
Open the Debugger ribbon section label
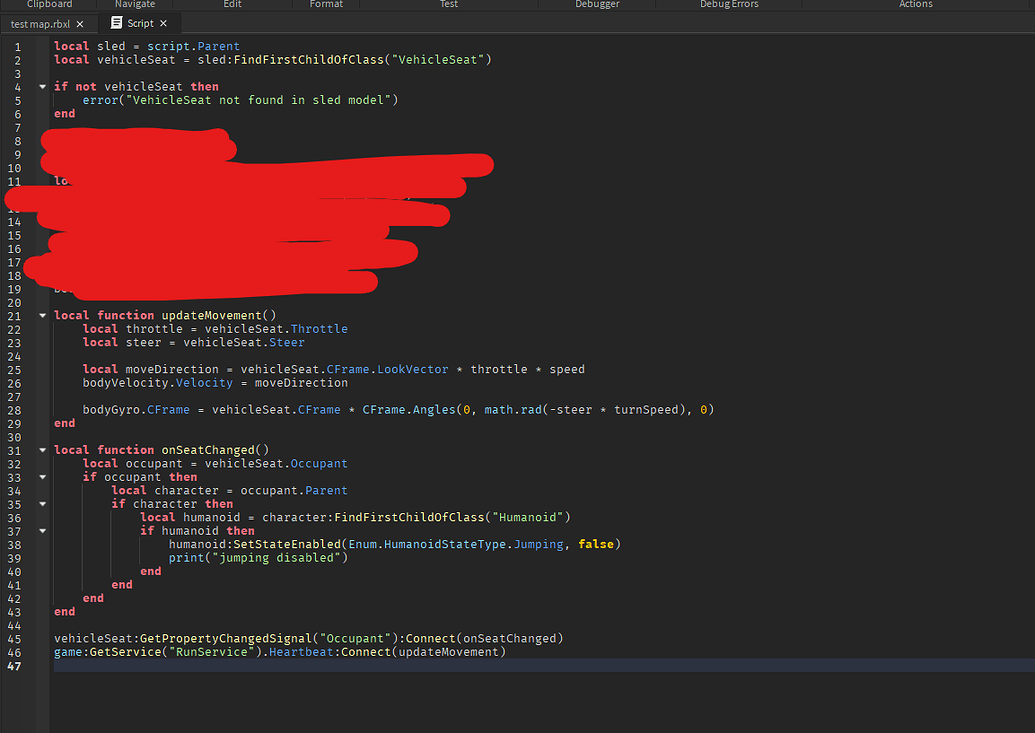click(x=597, y=4)
